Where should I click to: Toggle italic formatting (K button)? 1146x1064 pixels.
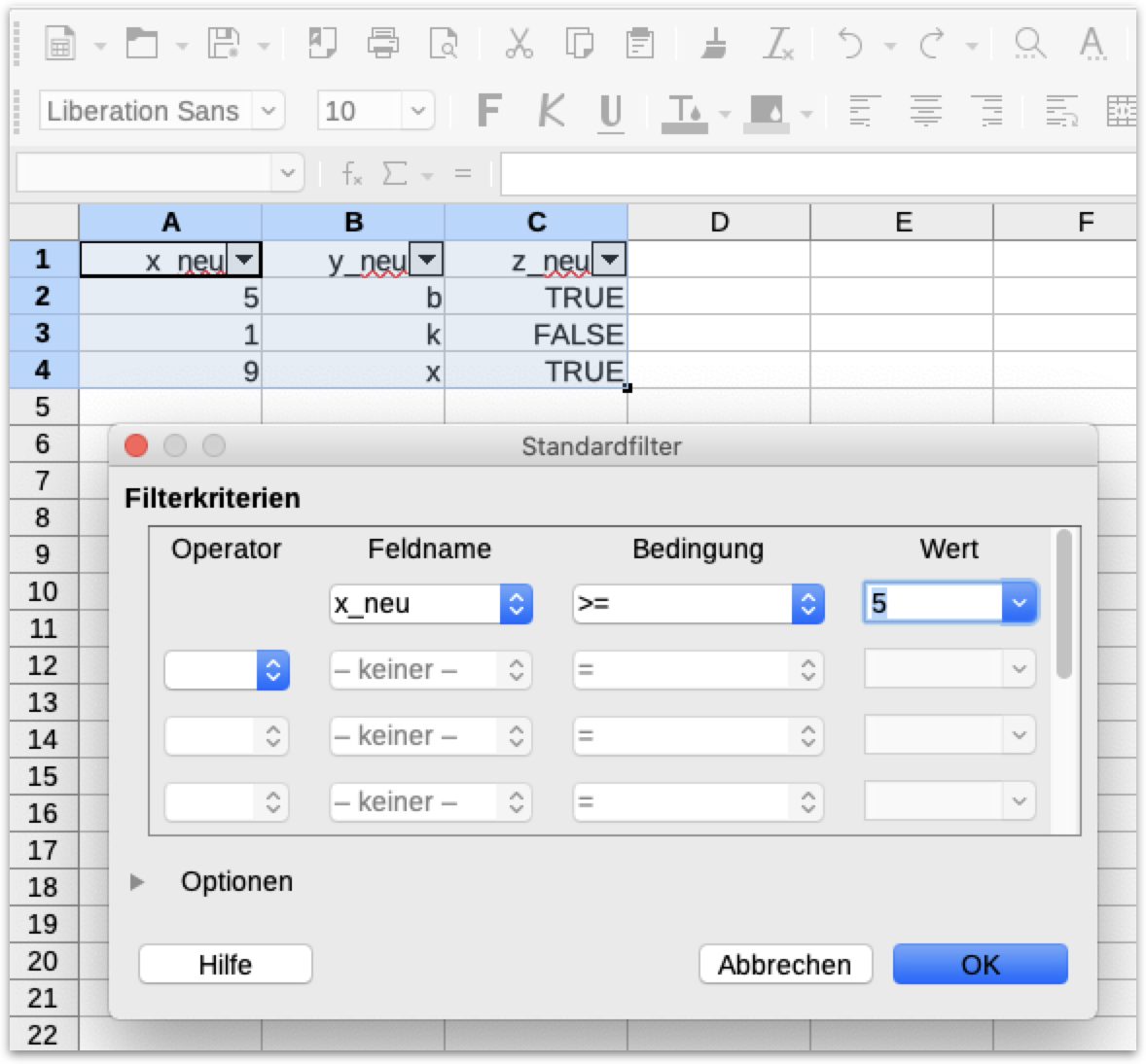(551, 112)
